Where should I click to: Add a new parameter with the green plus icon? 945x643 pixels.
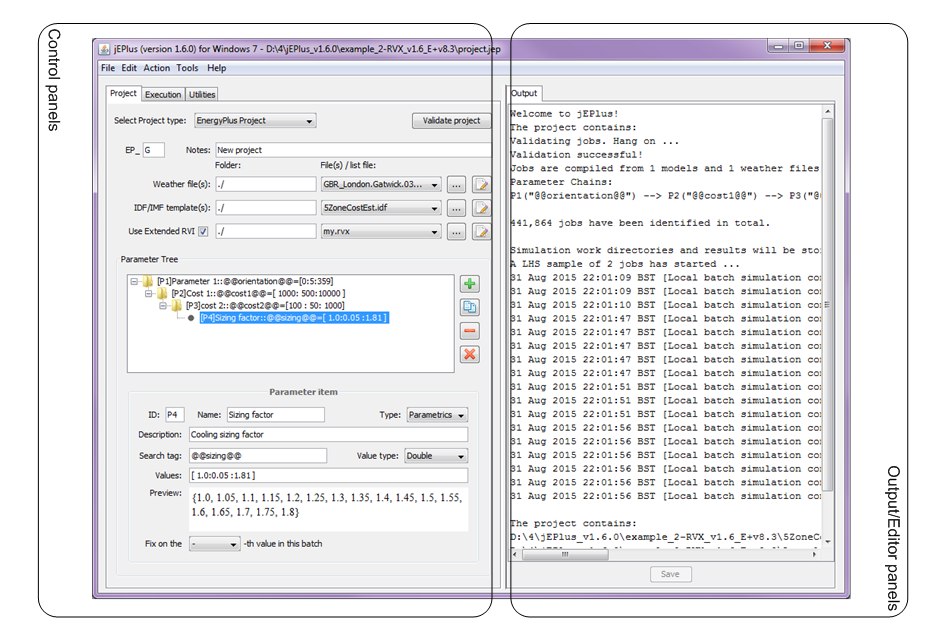(x=469, y=283)
